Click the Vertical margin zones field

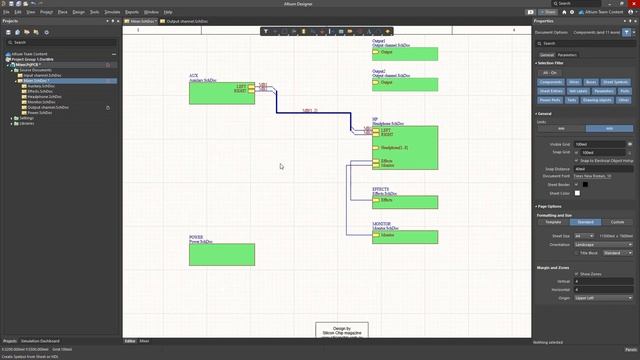click(x=603, y=281)
